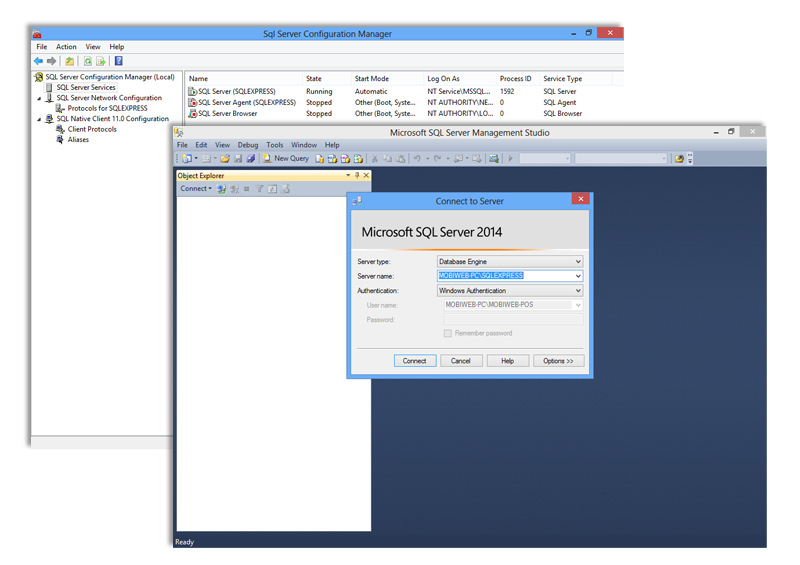Click Refresh icon in Object Explorer toolbar
Image resolution: width=800 pixels, height=565 pixels.
pyautogui.click(x=272, y=189)
